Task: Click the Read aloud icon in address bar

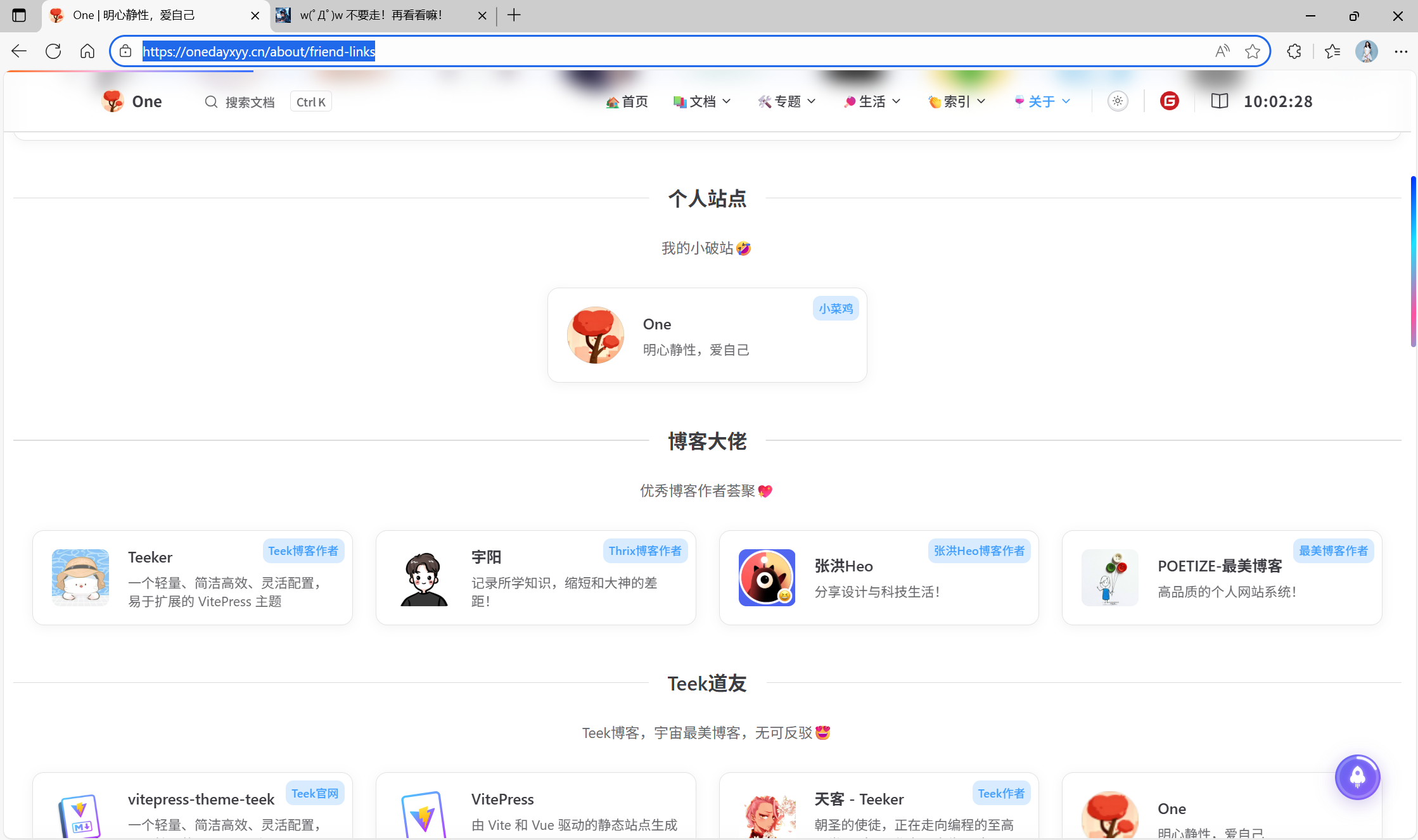Action: [x=1222, y=51]
